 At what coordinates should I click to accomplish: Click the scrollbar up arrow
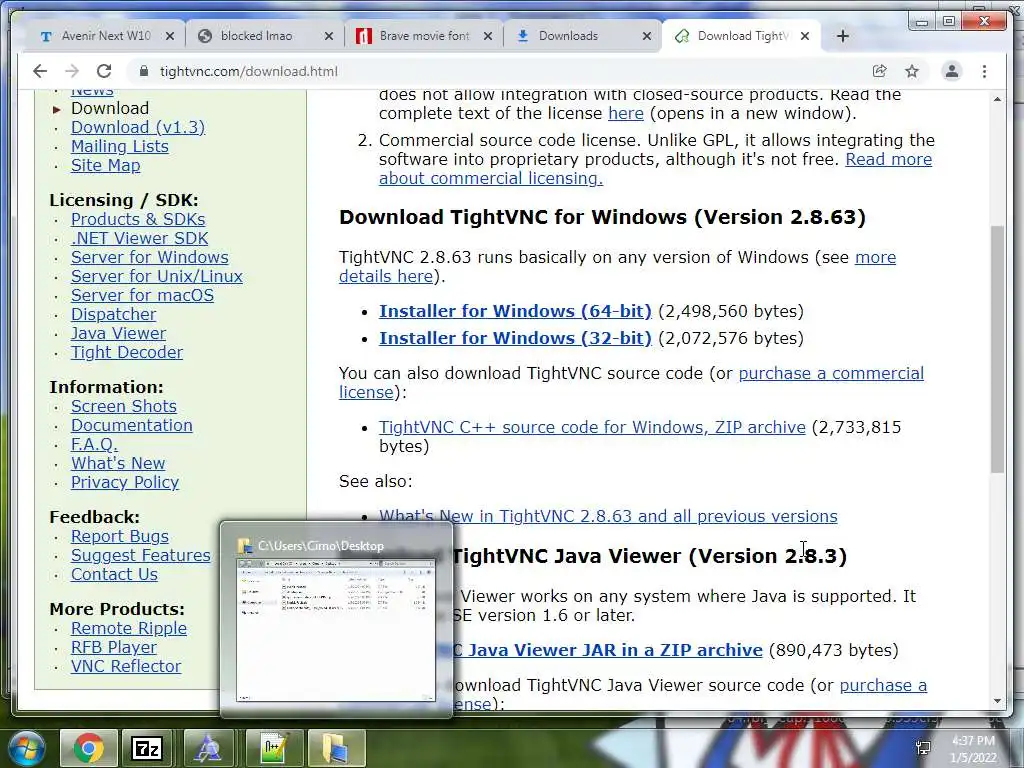997,99
